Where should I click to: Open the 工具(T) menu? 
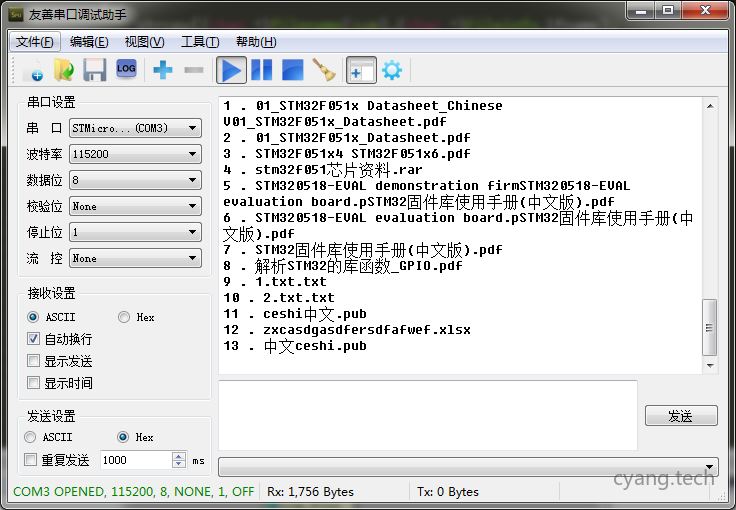coord(200,41)
